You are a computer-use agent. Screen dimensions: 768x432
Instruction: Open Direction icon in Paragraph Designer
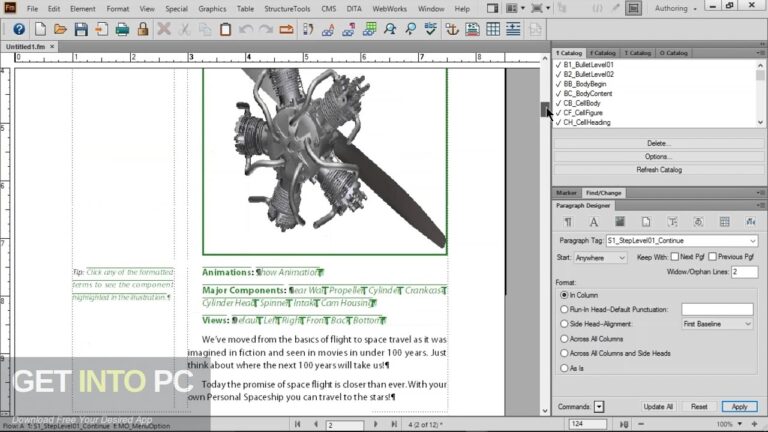tap(750, 222)
